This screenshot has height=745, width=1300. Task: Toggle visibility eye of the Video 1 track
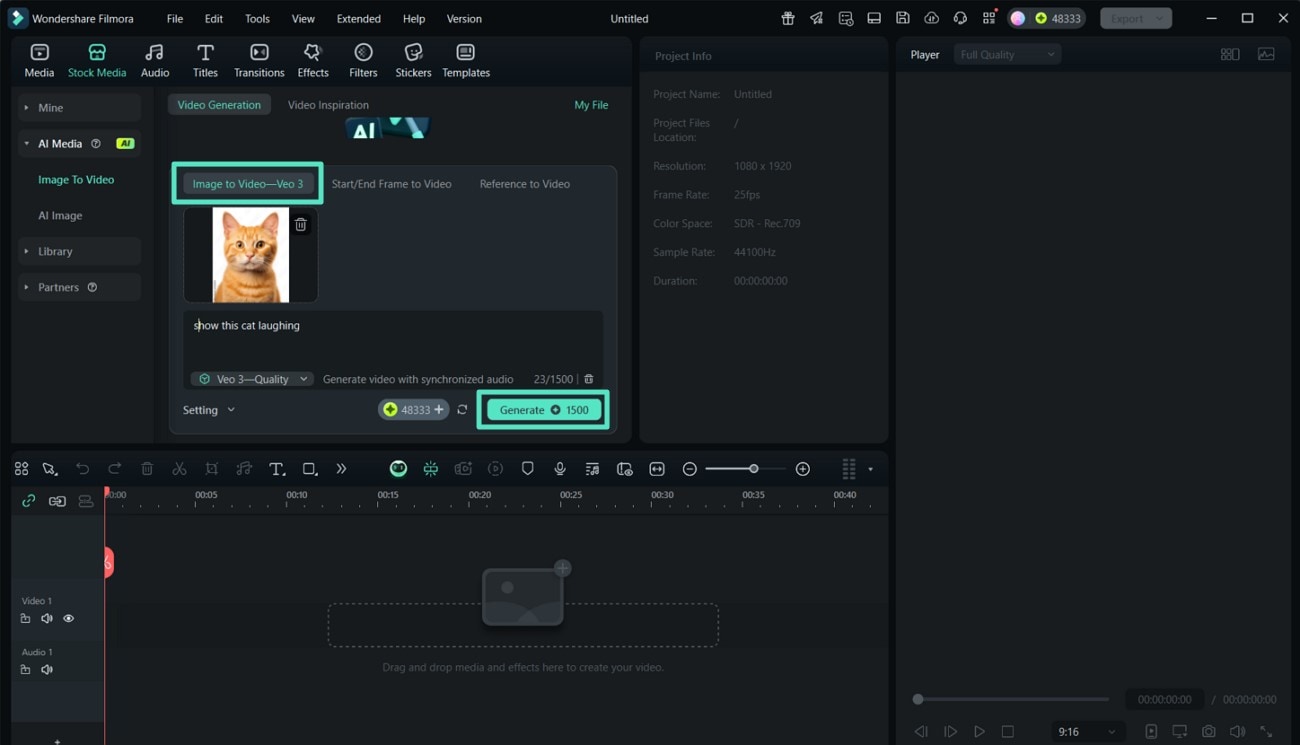[68, 619]
